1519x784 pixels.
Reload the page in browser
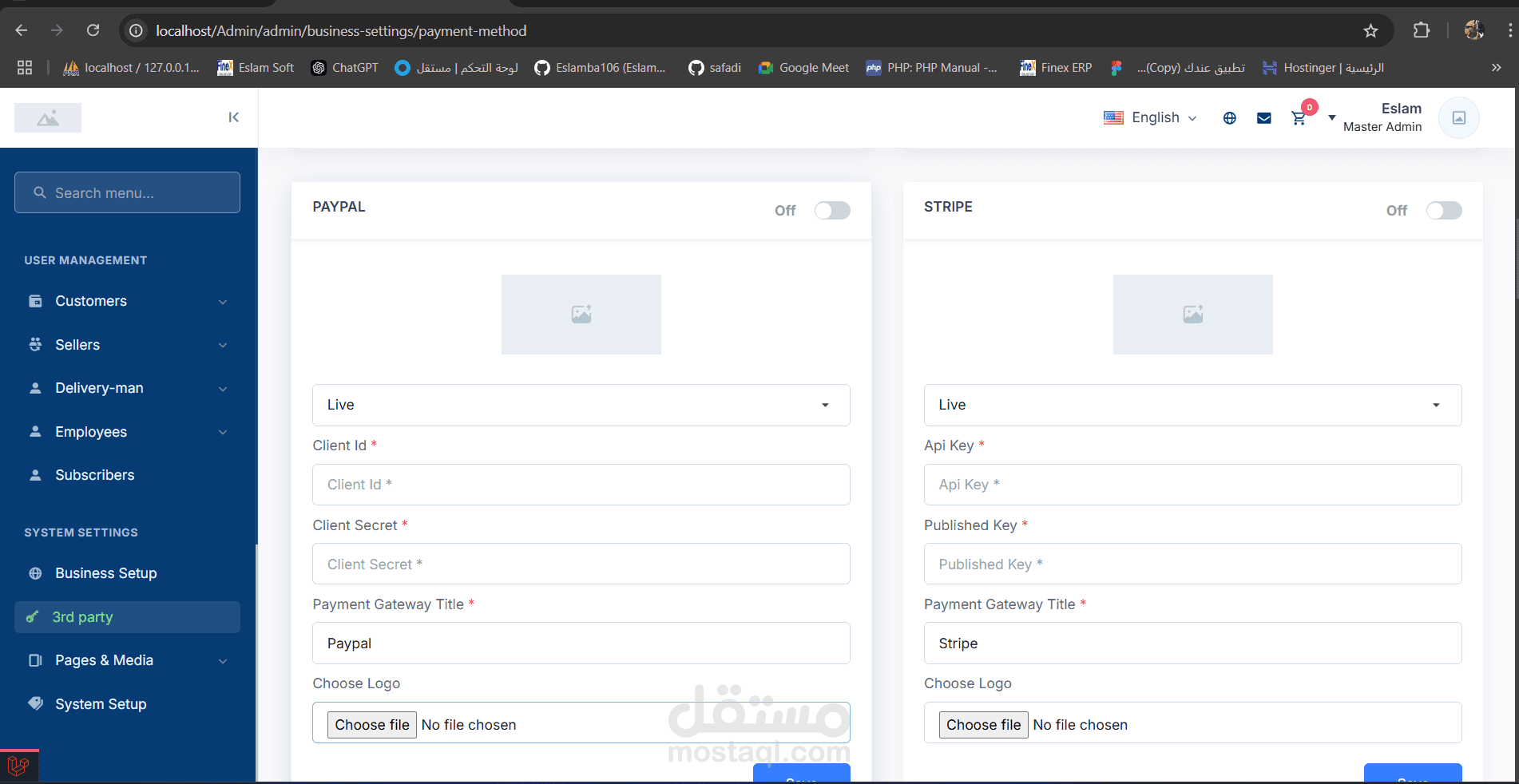click(x=93, y=30)
